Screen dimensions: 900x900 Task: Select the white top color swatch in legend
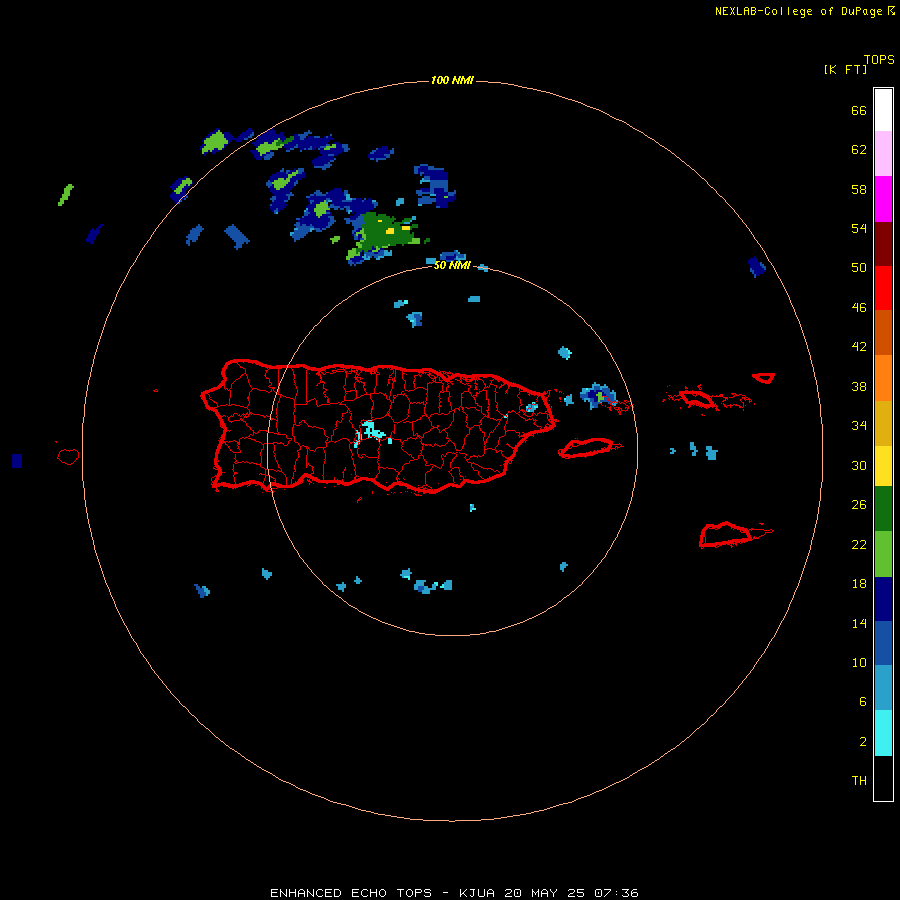click(883, 110)
